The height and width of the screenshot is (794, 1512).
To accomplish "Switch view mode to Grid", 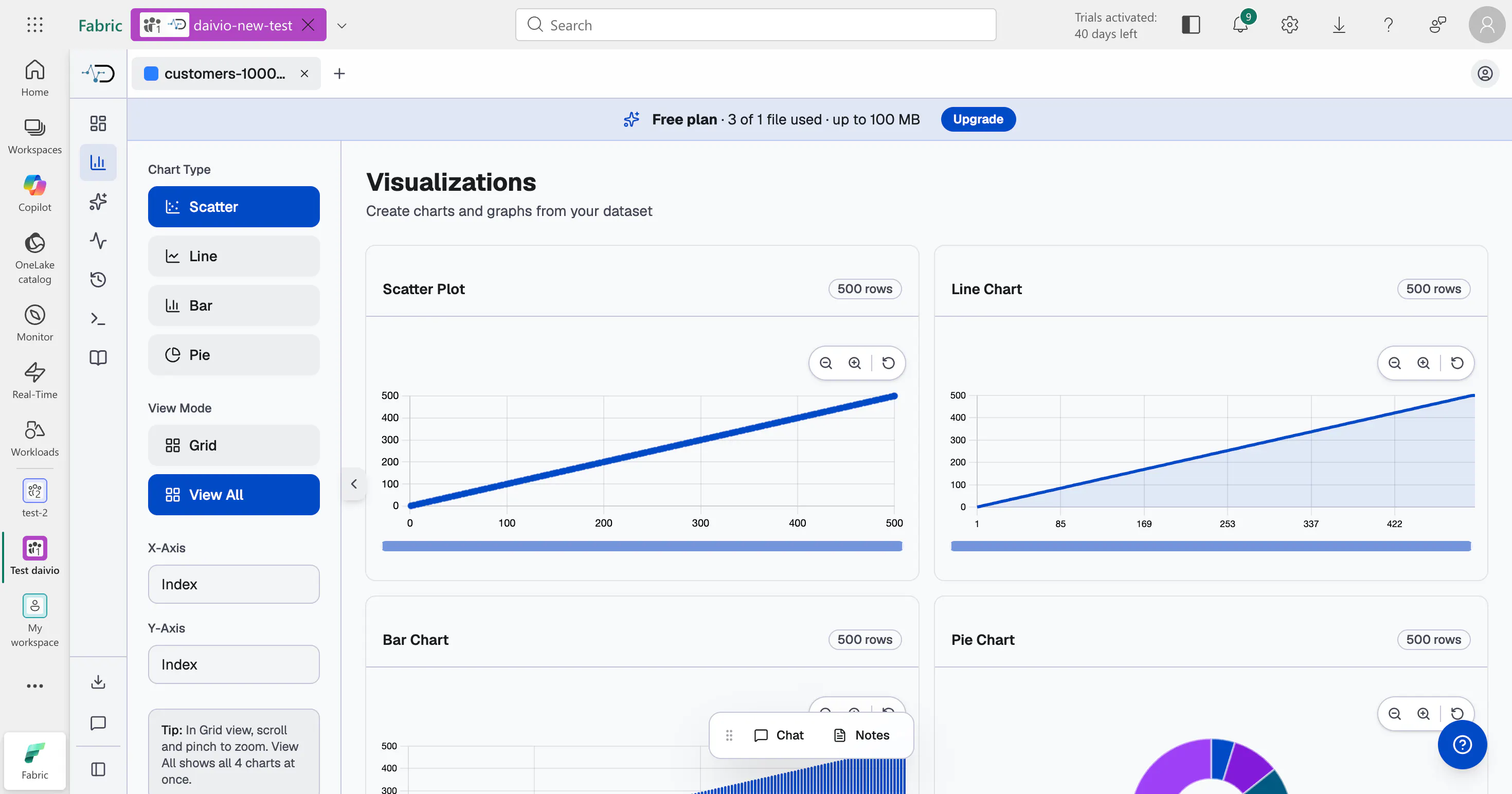I will pyautogui.click(x=233, y=445).
